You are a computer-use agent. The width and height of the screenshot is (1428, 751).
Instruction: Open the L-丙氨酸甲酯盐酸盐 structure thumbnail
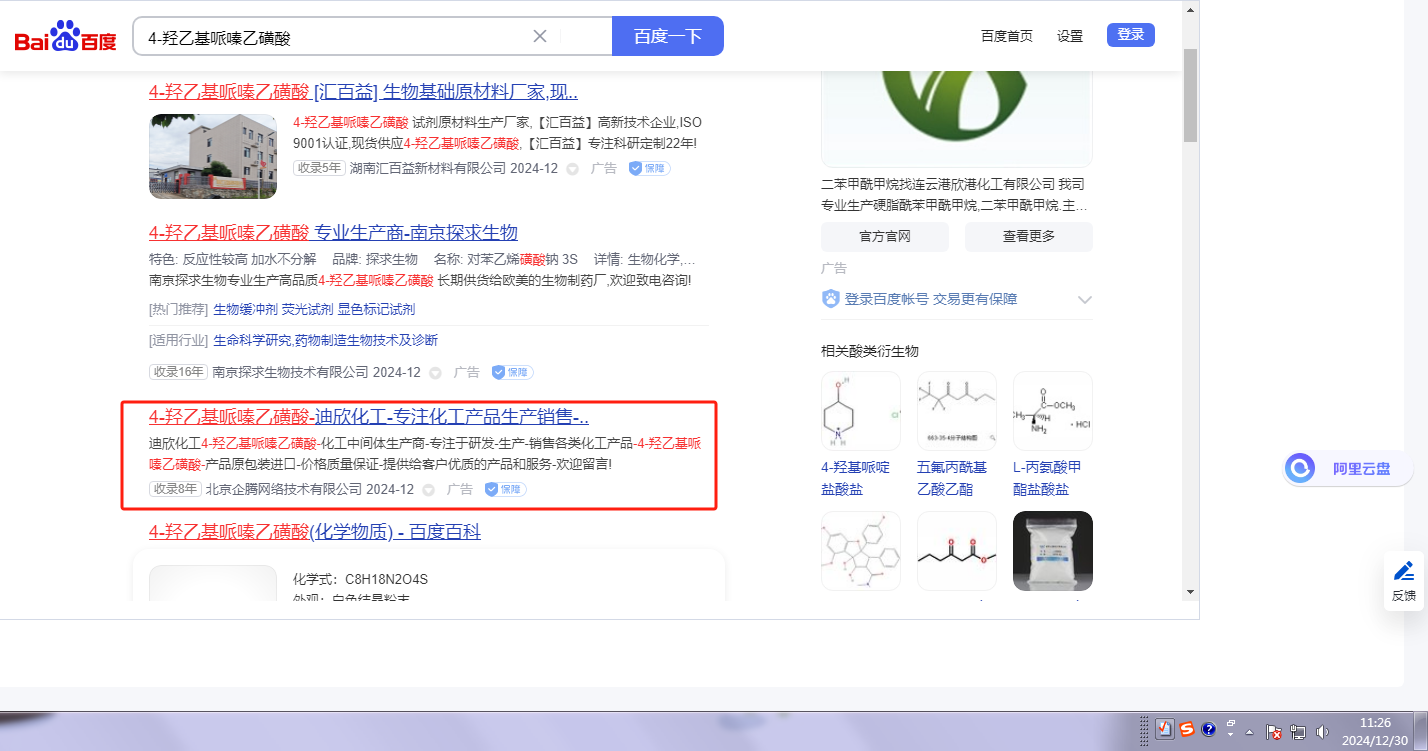1053,412
